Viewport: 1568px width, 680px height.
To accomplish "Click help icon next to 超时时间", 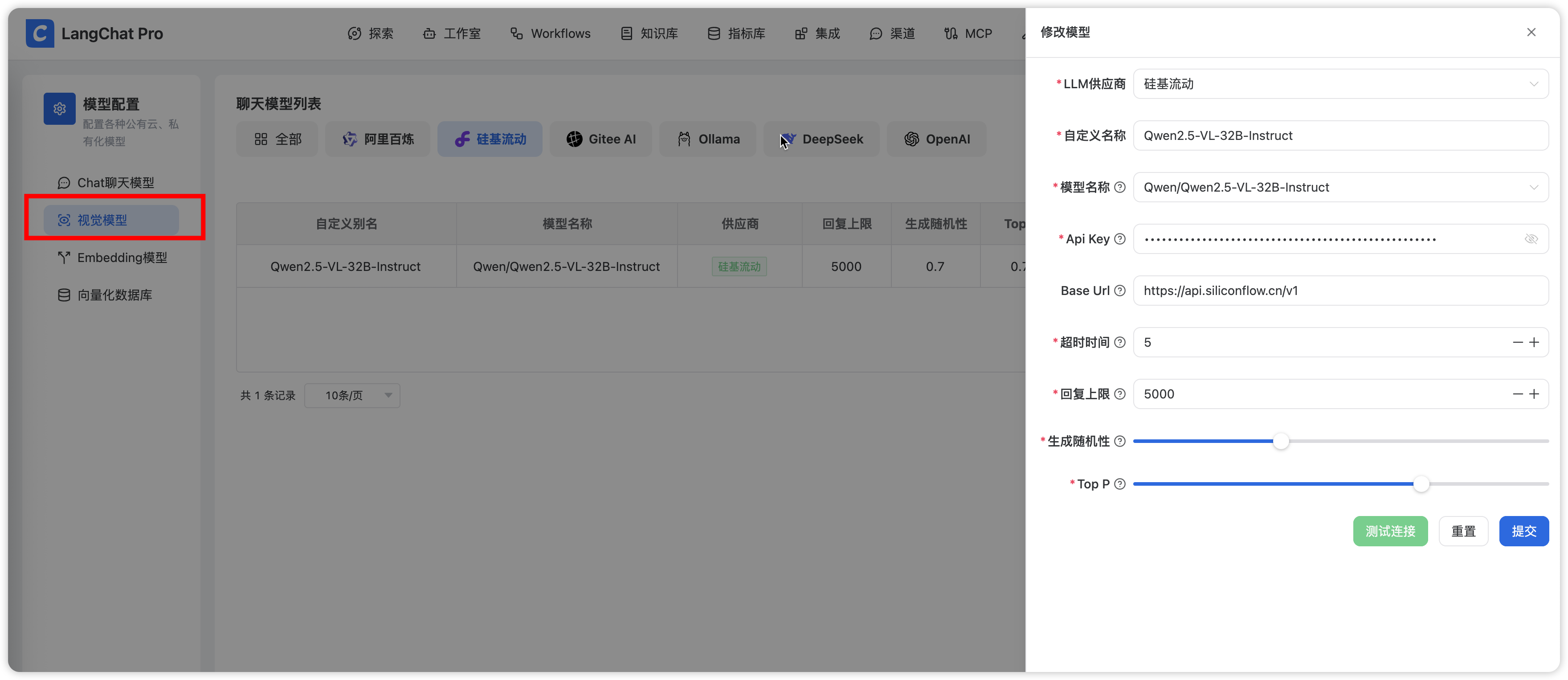I will pyautogui.click(x=1119, y=343).
